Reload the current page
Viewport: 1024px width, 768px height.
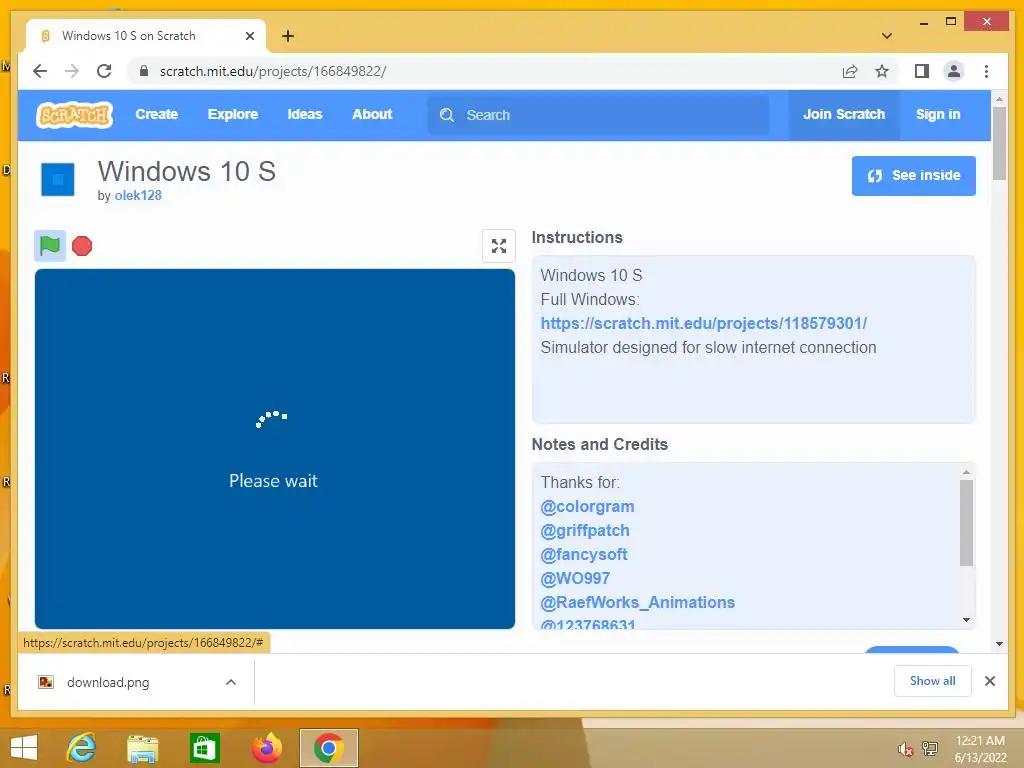pyautogui.click(x=104, y=71)
